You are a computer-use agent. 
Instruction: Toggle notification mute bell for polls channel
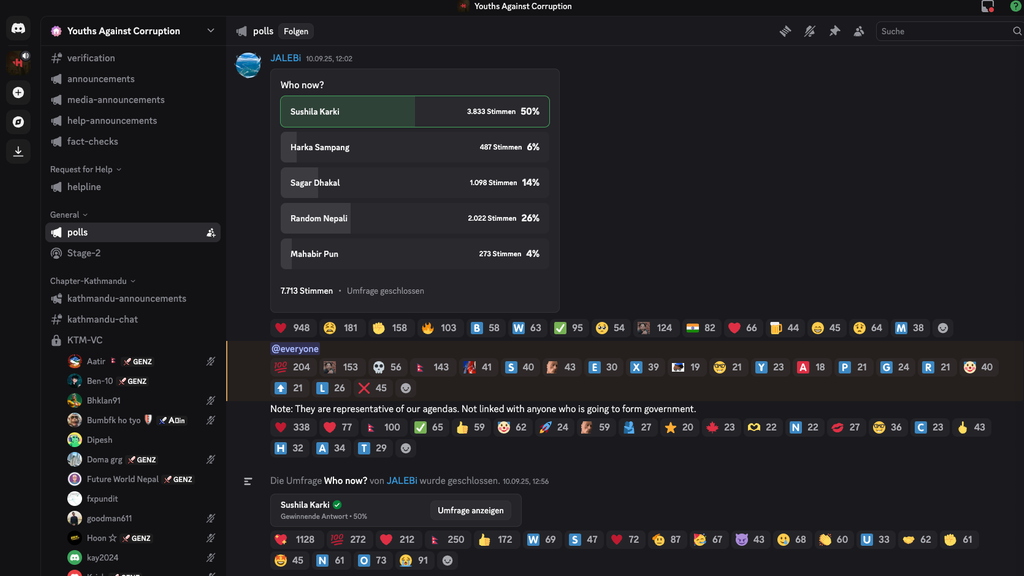click(x=810, y=31)
